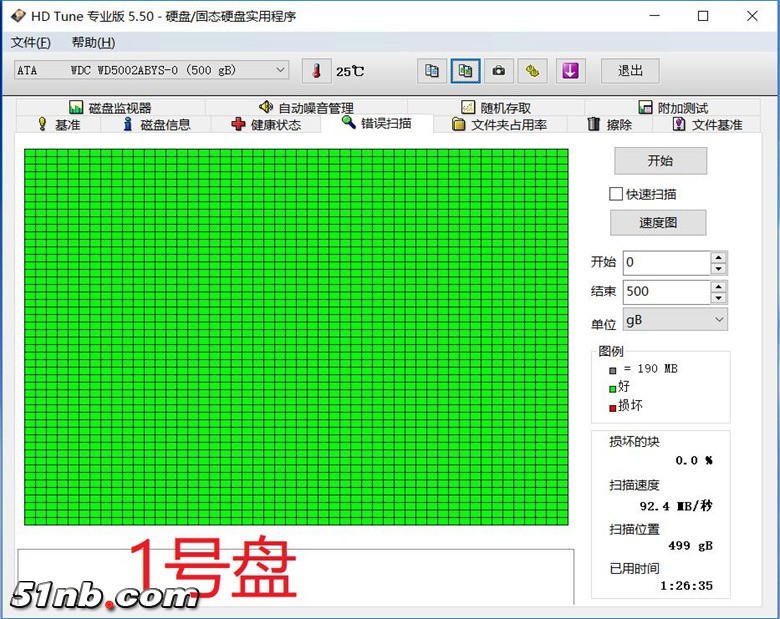Select the 磁盘监视器 tab
This screenshot has height=619, width=780.
[110, 108]
